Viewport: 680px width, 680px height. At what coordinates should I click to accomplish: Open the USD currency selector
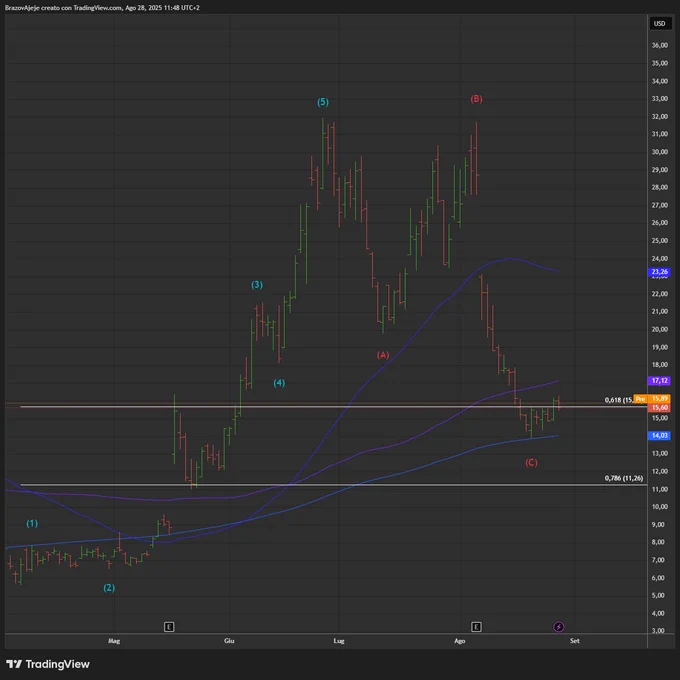click(x=660, y=23)
